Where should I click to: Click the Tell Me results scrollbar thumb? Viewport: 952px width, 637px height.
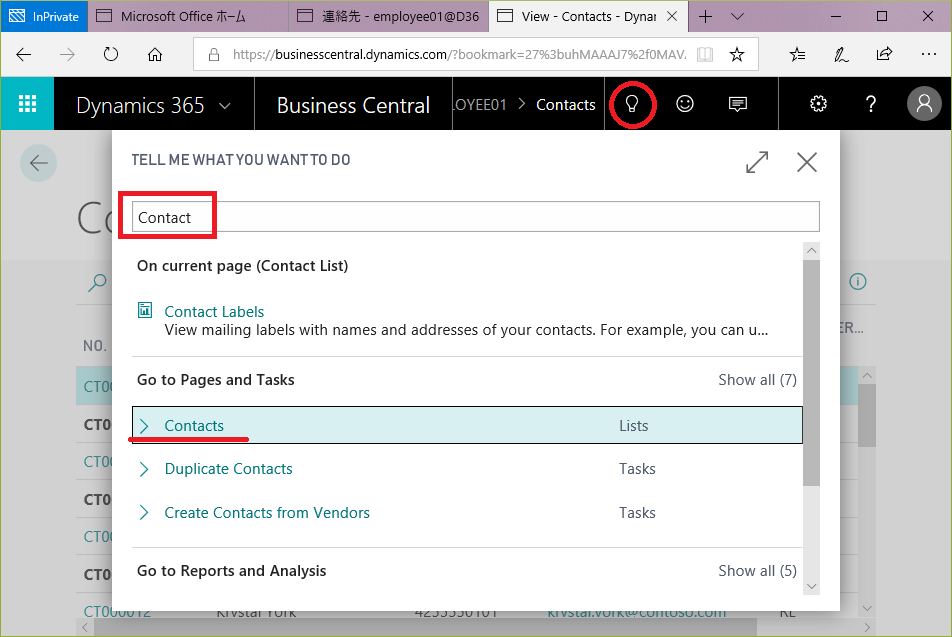811,372
